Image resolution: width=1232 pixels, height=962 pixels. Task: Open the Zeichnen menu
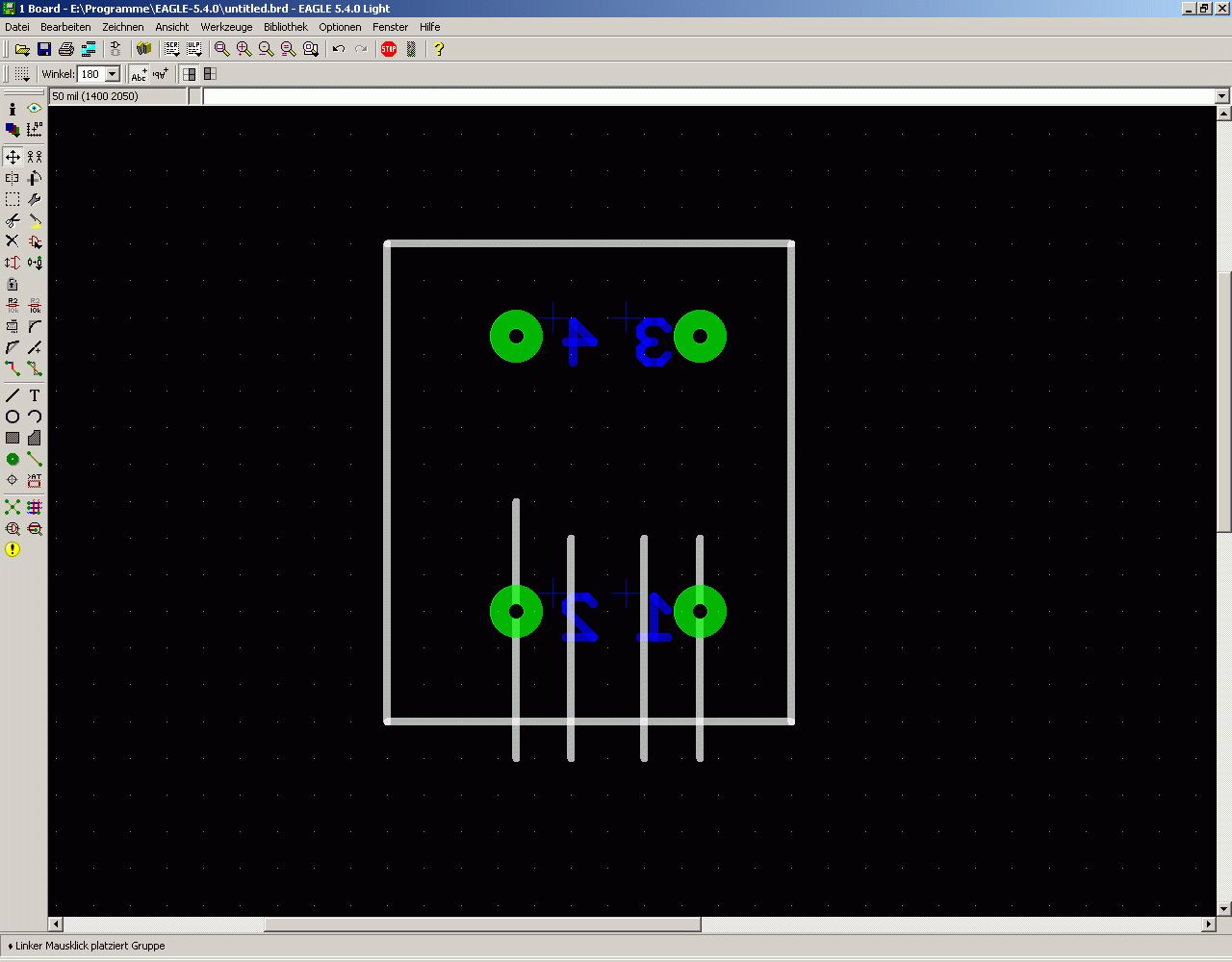(123, 27)
